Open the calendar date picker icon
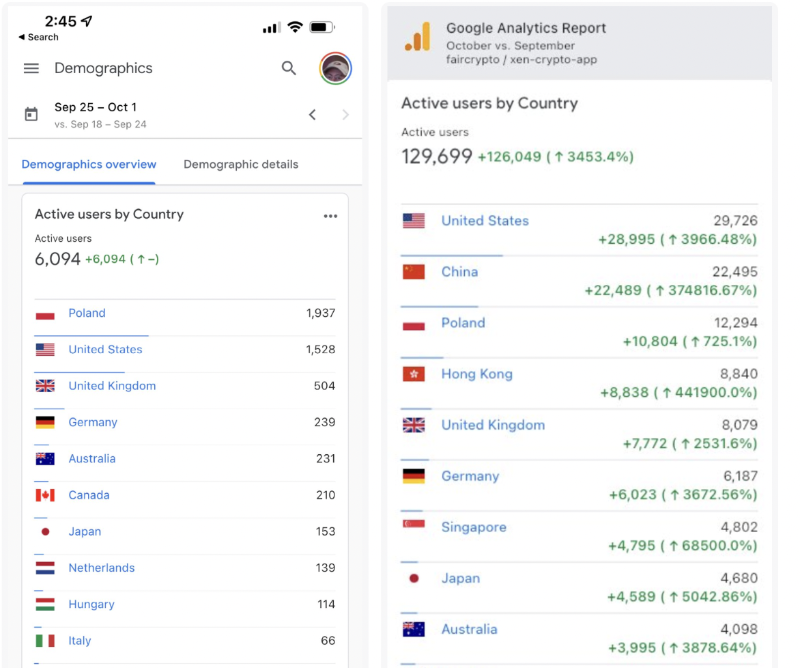The image size is (800, 668). (31, 114)
